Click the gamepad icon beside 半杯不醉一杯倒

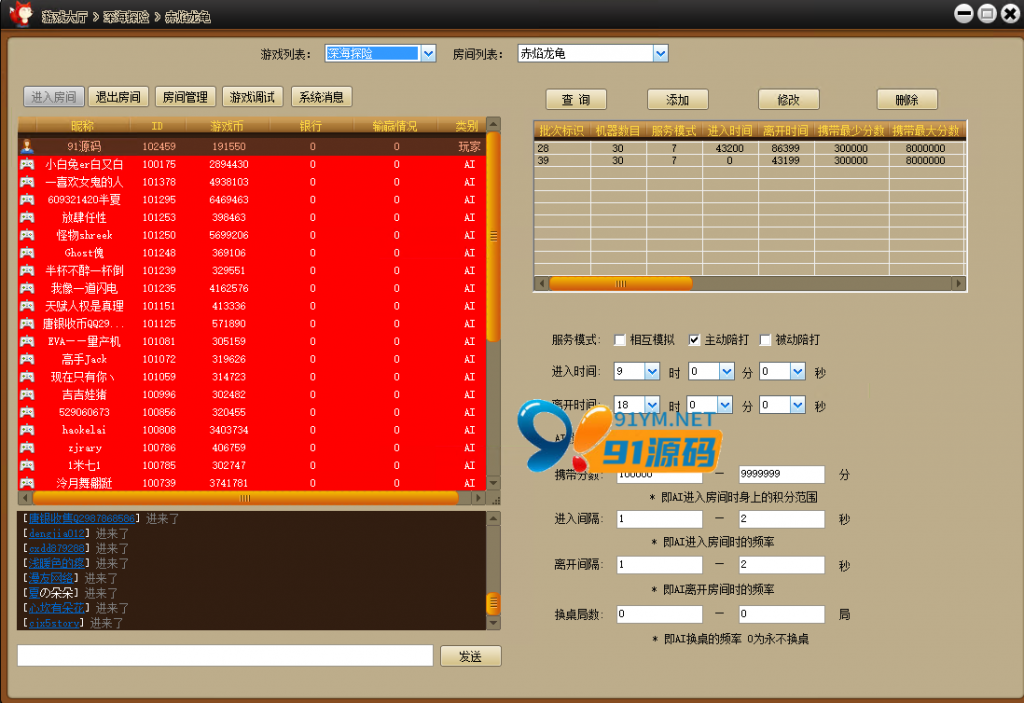click(27, 270)
